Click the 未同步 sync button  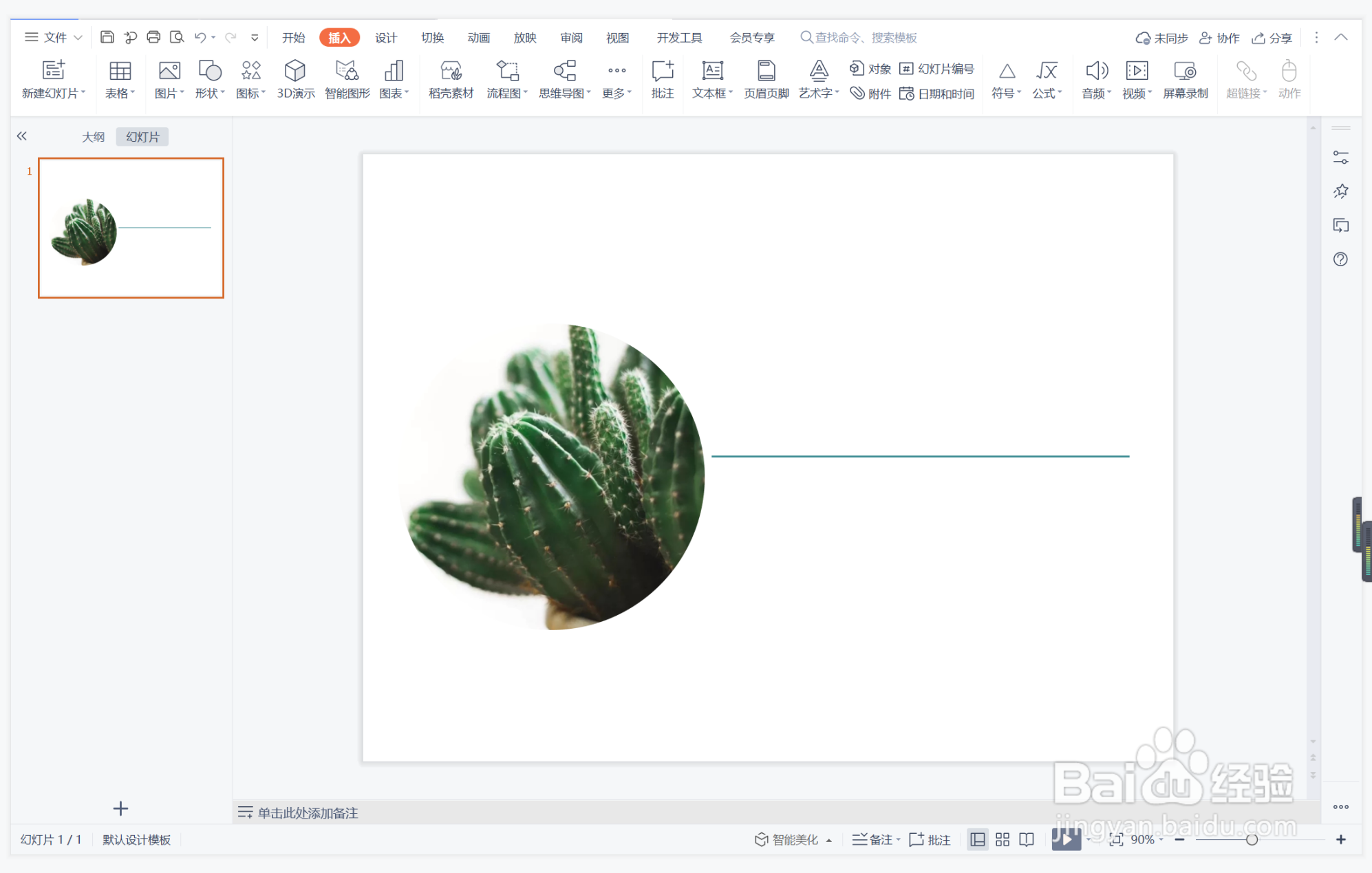coord(1162,38)
